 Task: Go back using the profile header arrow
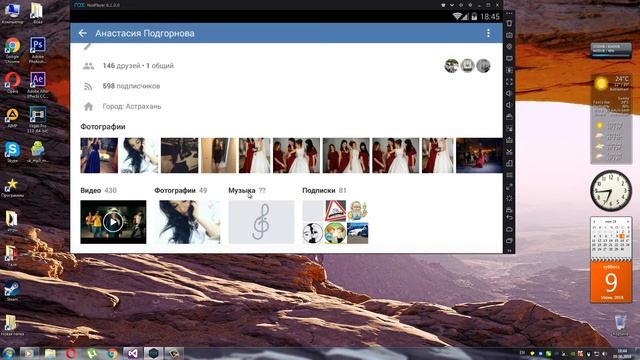(x=83, y=33)
